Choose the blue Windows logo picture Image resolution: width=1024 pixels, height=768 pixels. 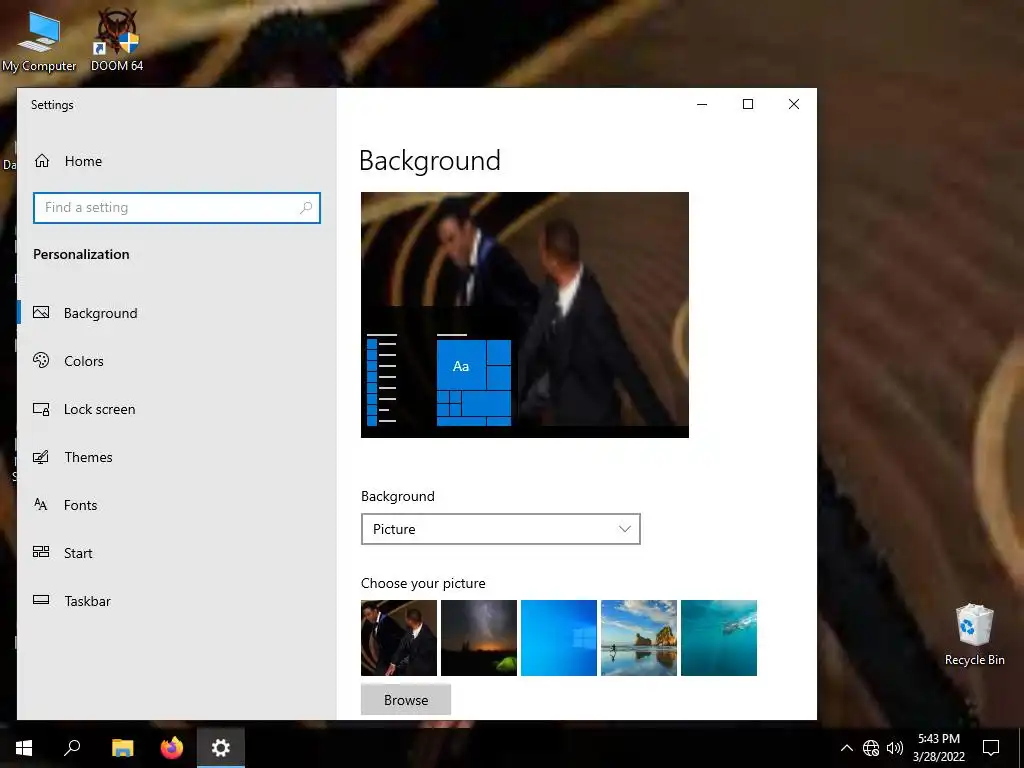coord(559,638)
